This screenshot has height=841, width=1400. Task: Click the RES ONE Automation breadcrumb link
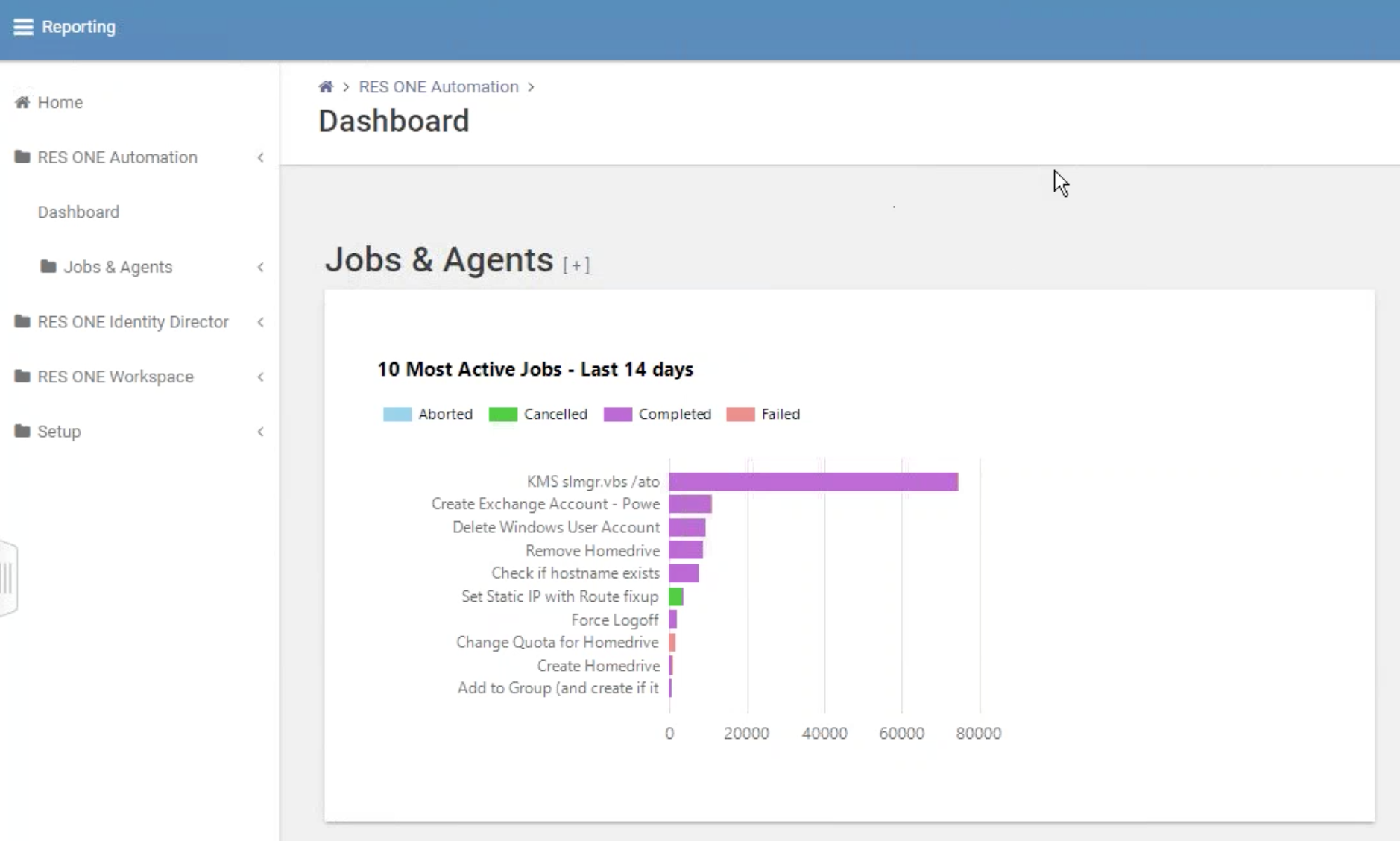[438, 87]
